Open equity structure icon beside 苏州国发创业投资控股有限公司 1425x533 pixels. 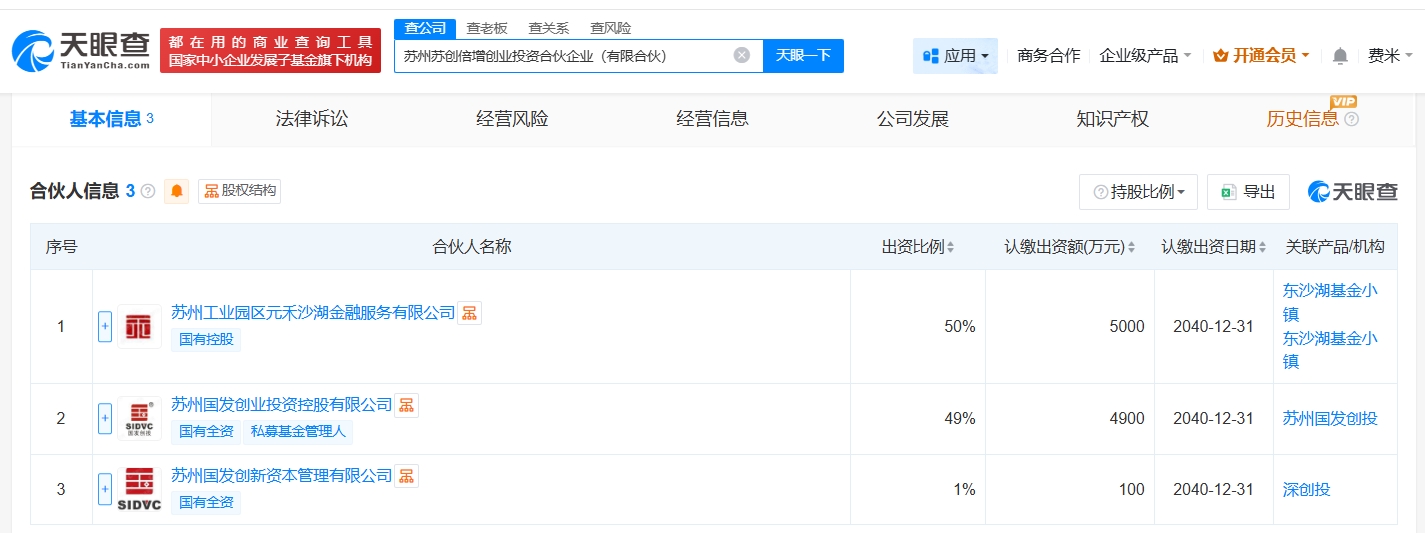(406, 405)
